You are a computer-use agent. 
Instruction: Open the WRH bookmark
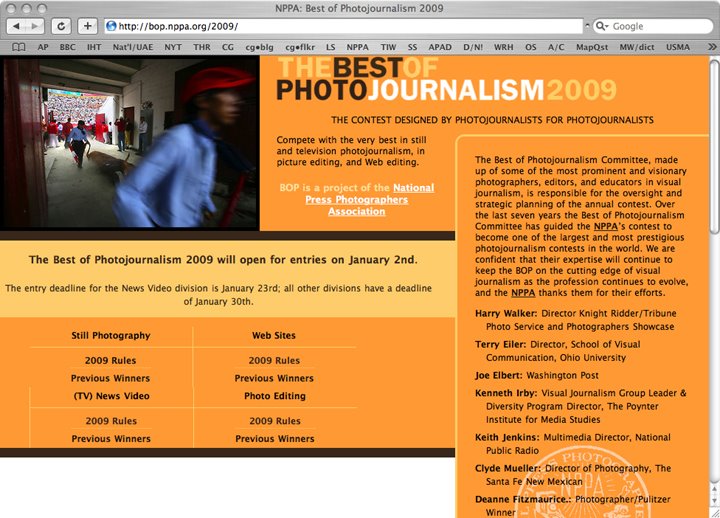504,47
